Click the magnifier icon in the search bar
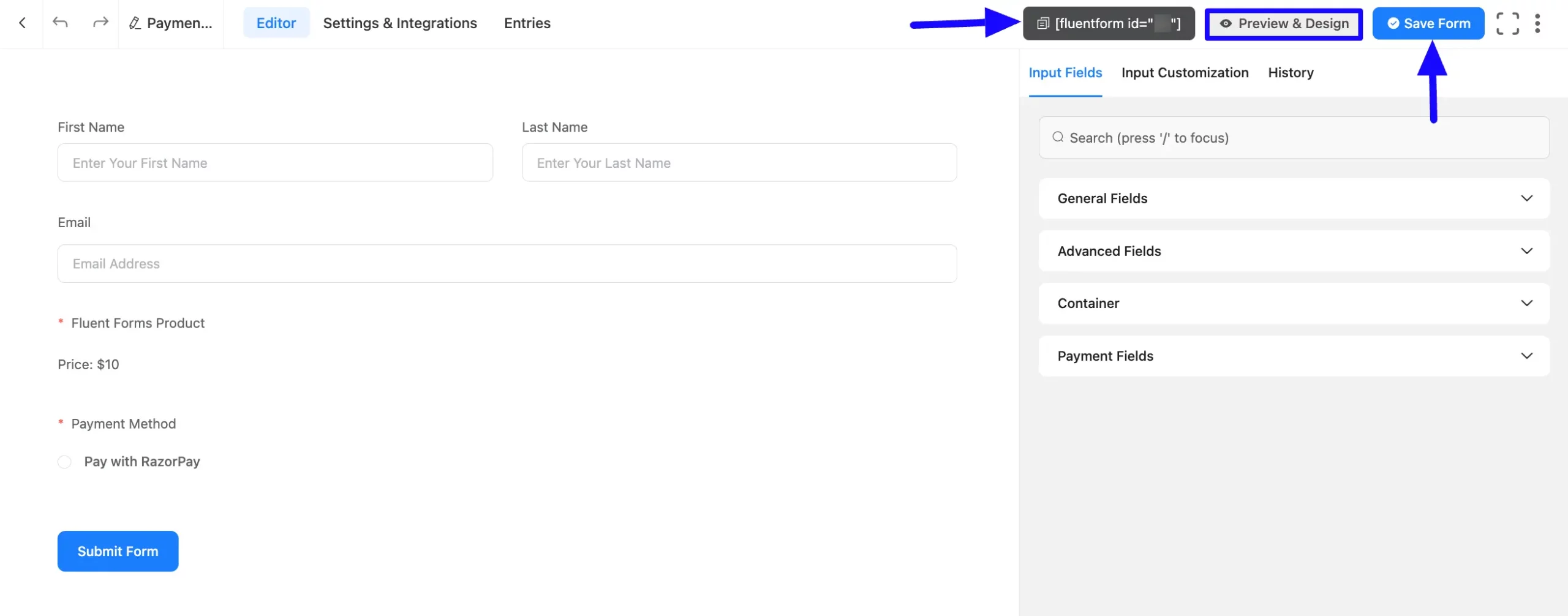The image size is (1568, 616). [x=1058, y=137]
